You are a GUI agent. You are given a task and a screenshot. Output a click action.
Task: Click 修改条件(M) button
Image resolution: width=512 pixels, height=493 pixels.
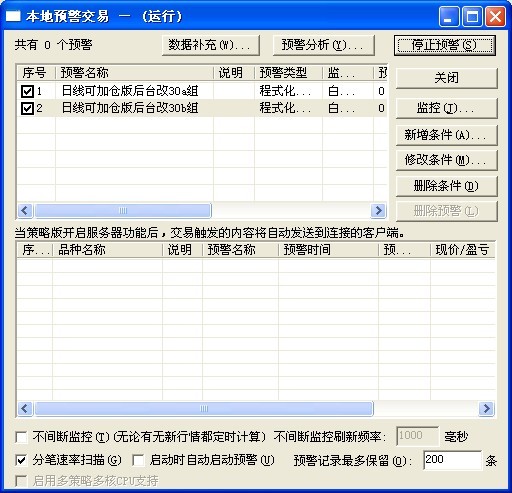point(446,160)
